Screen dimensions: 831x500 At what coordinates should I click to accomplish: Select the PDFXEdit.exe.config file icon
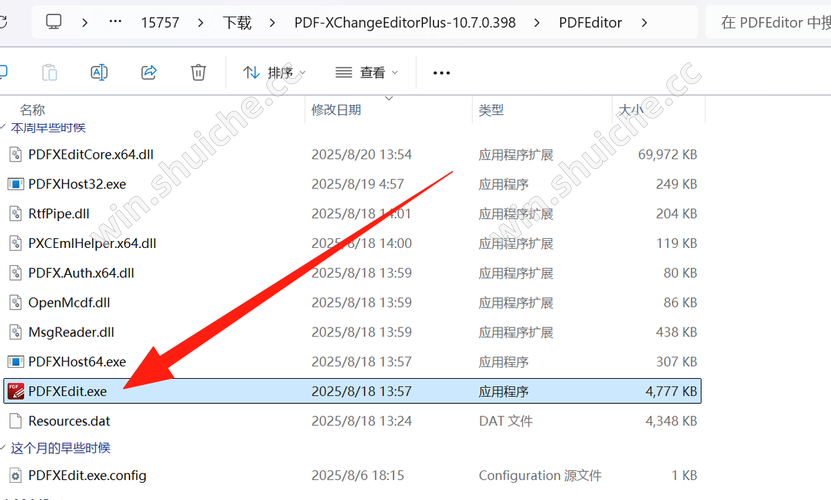click(x=16, y=476)
